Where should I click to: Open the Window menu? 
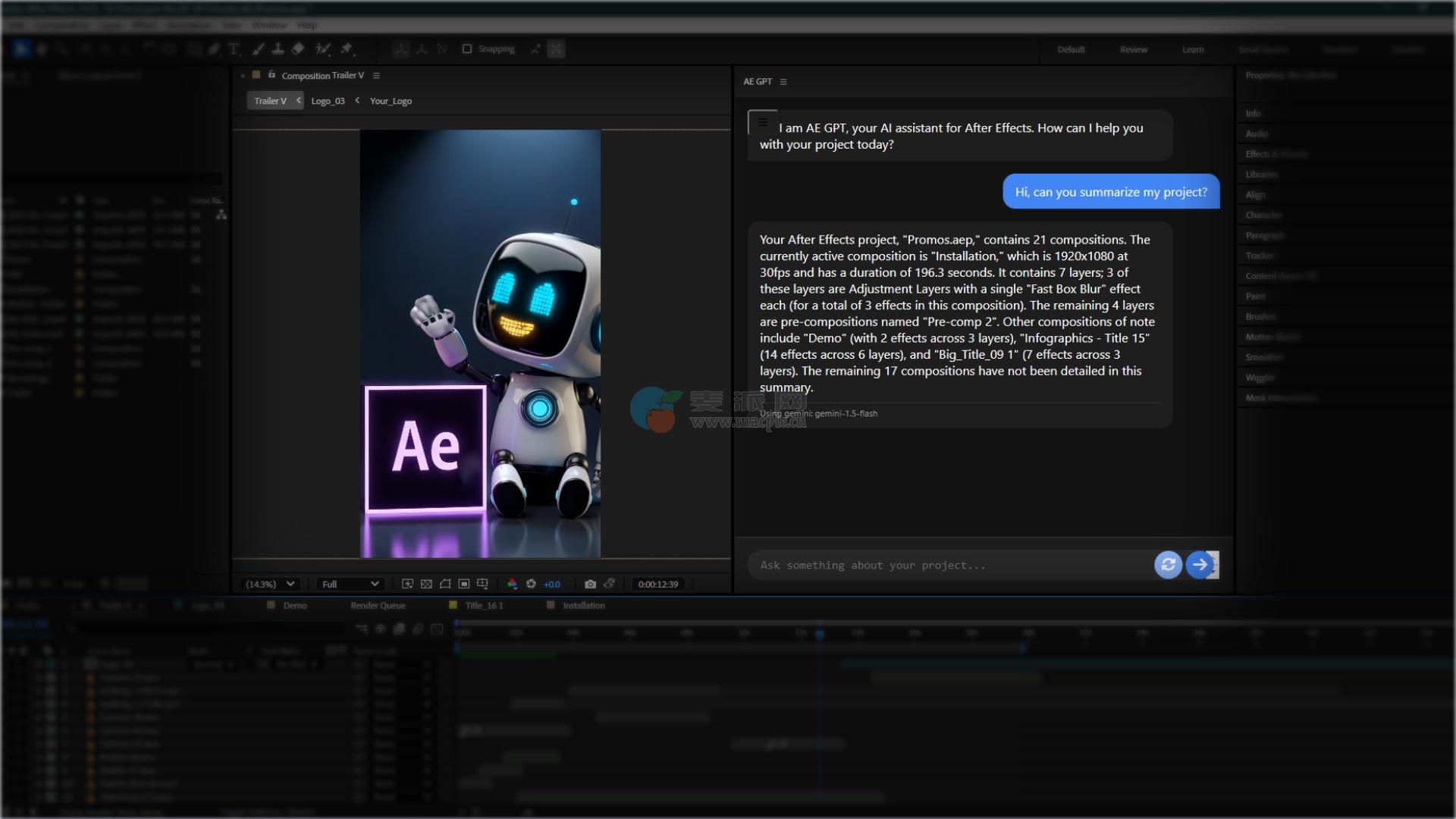269,26
